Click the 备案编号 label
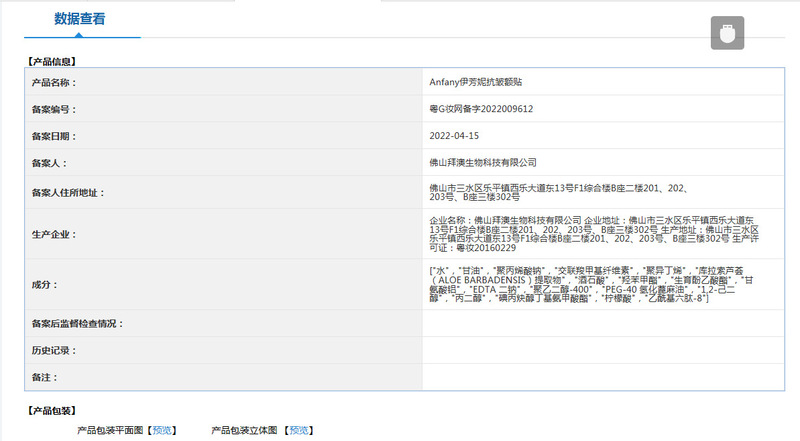 coord(54,109)
